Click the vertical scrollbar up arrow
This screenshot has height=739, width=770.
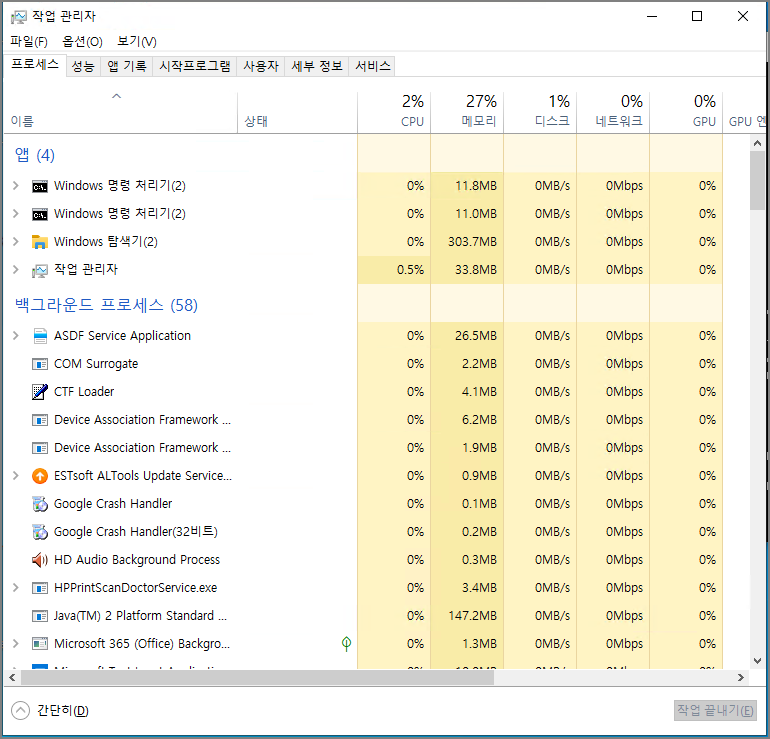(757, 143)
